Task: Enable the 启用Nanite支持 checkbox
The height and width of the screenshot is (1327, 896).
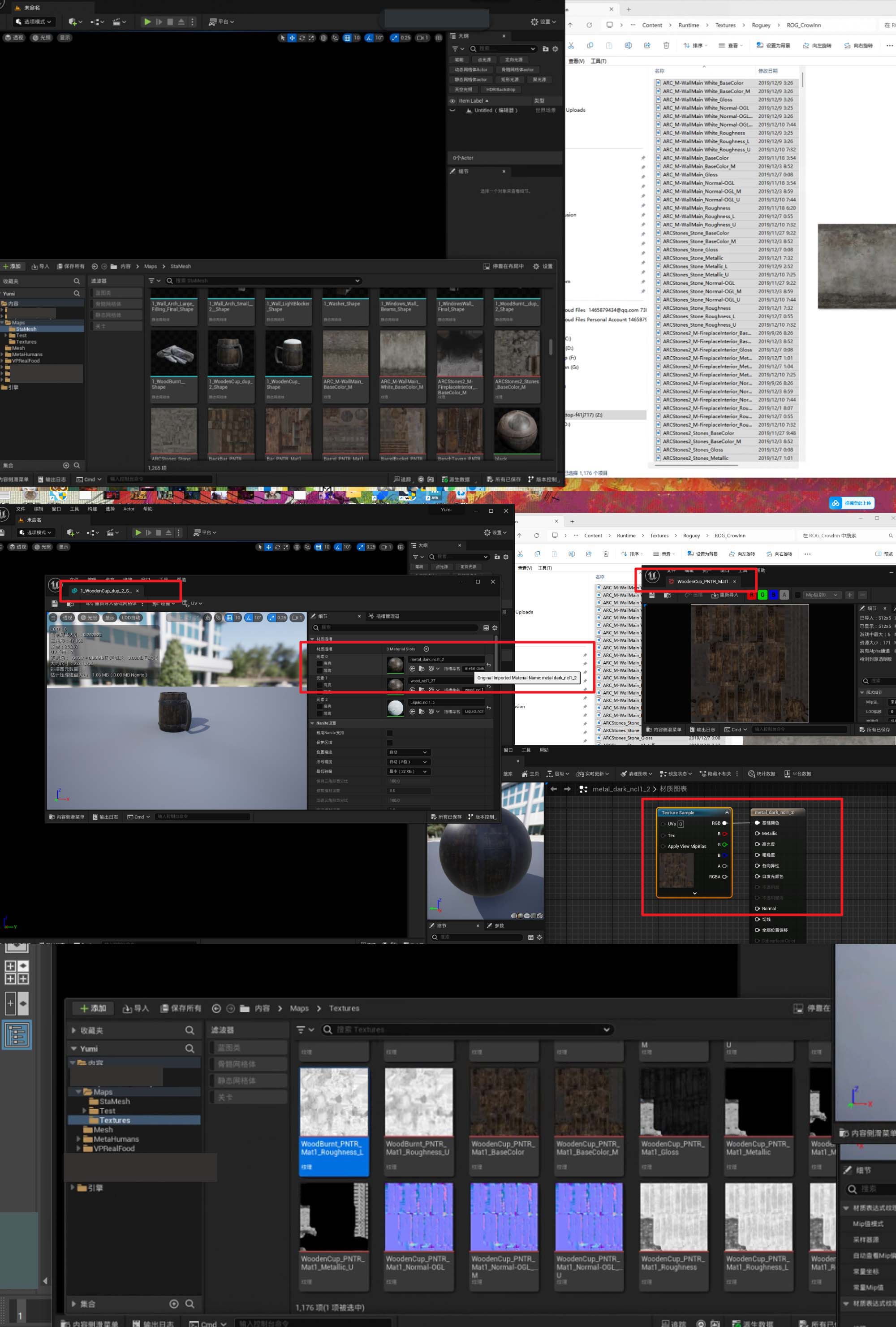Action: [390, 733]
